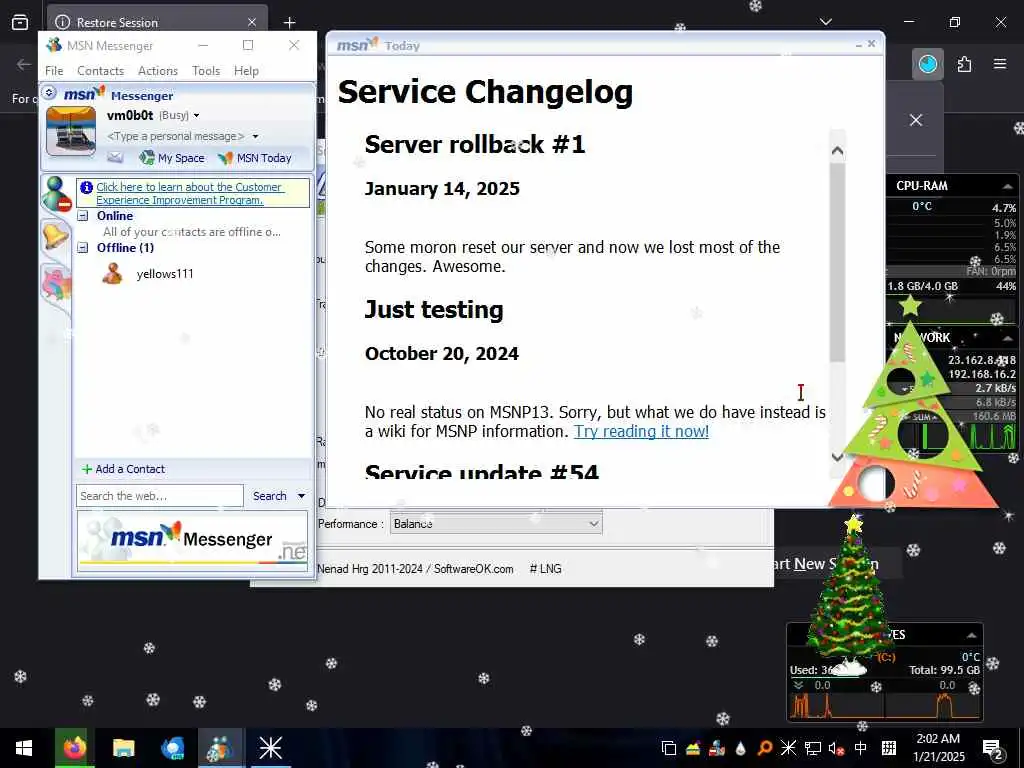Collapse the CPU-RAM widget panel
The width and height of the screenshot is (1024, 768).
coord(1007,187)
